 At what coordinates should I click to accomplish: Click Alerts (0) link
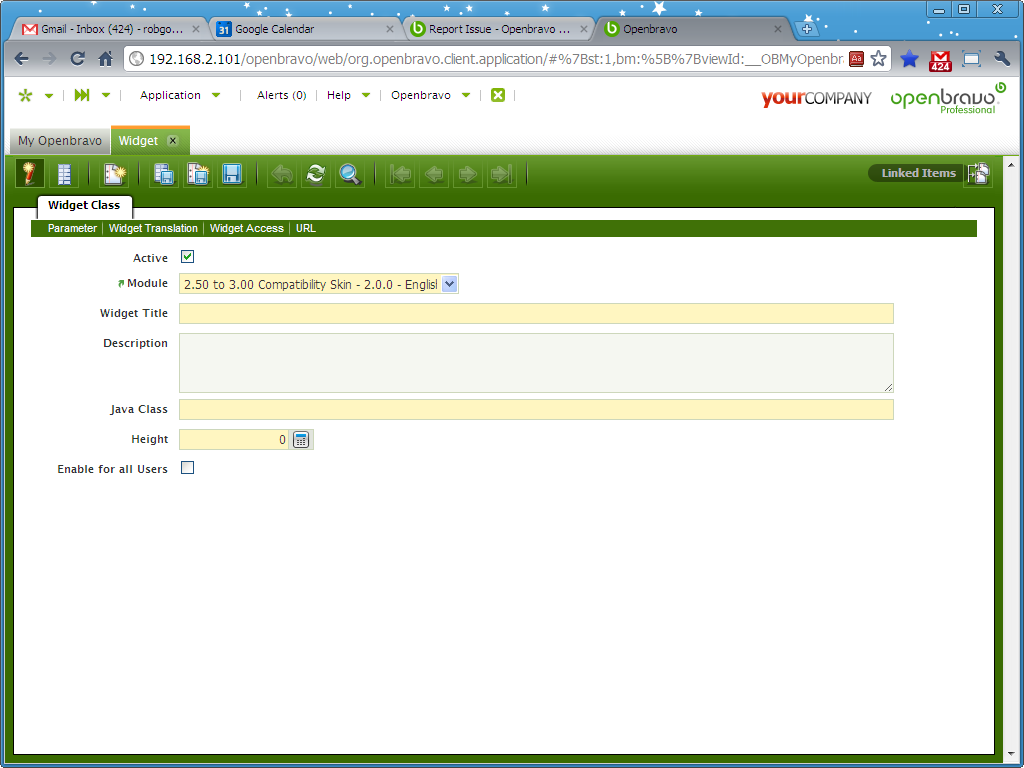click(281, 95)
